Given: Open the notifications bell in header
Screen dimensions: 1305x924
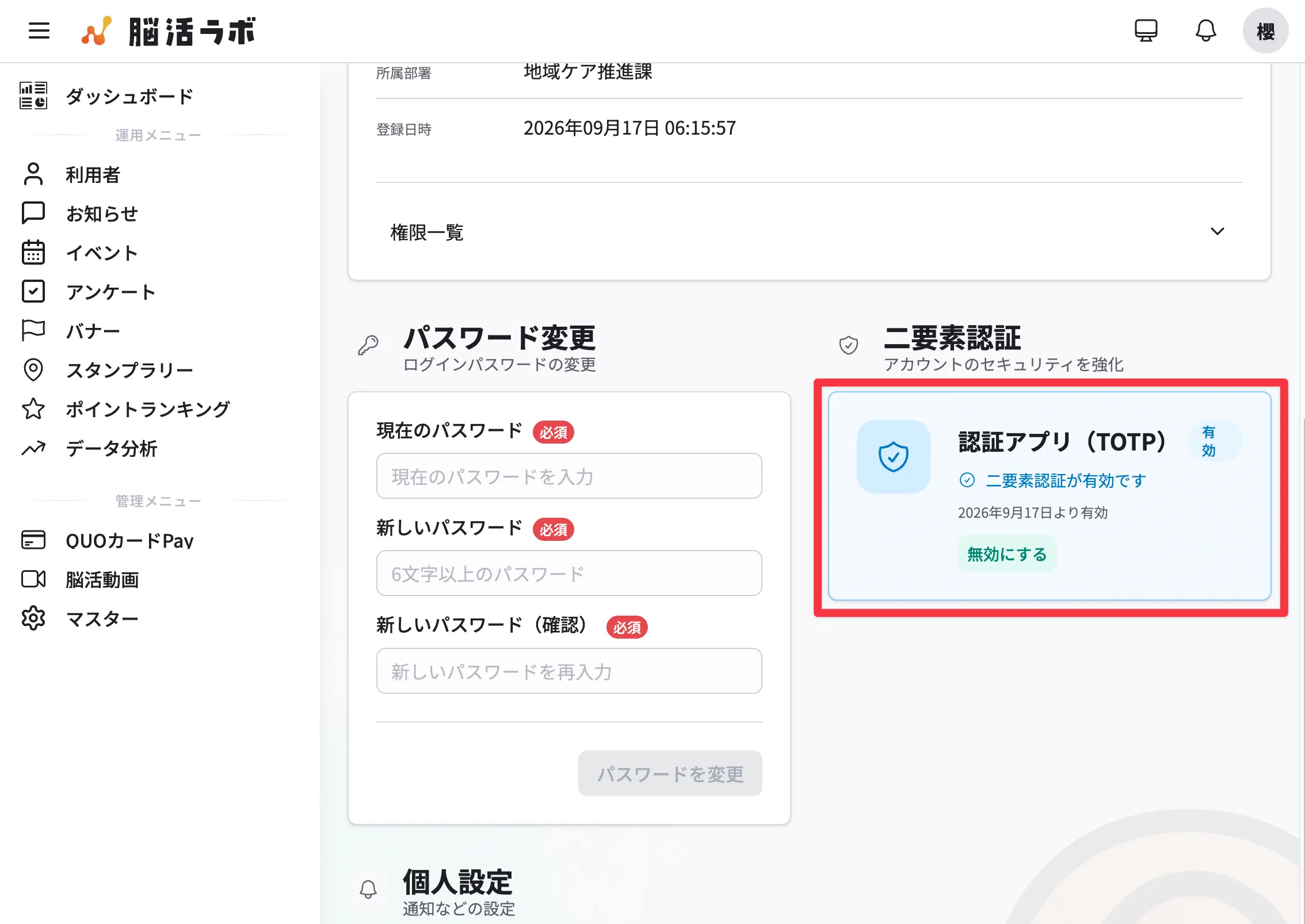Looking at the screenshot, I should click(x=1205, y=30).
